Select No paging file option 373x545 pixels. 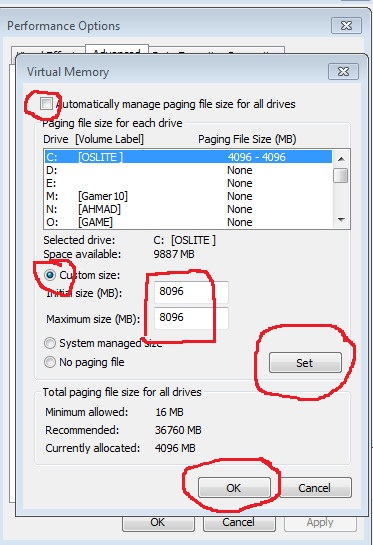click(x=50, y=362)
